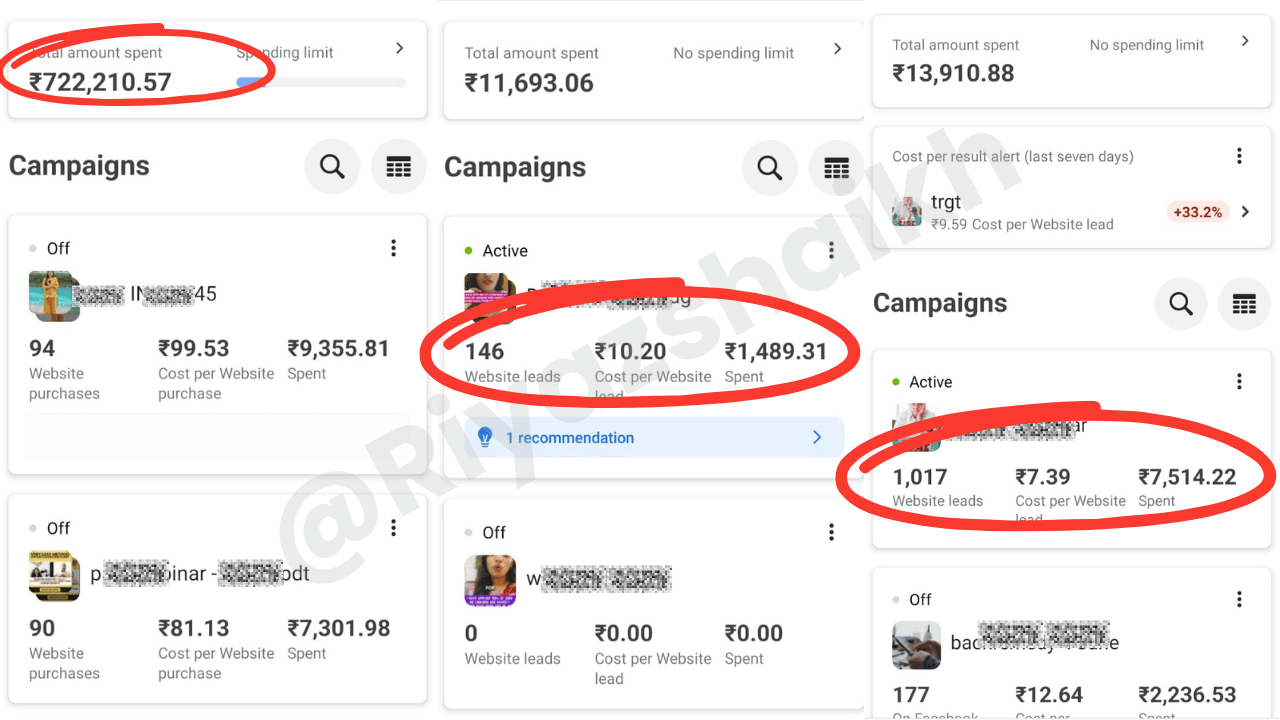This screenshot has height=720, width=1280.
Task: Open the table view icon in left panel
Action: pos(398,167)
